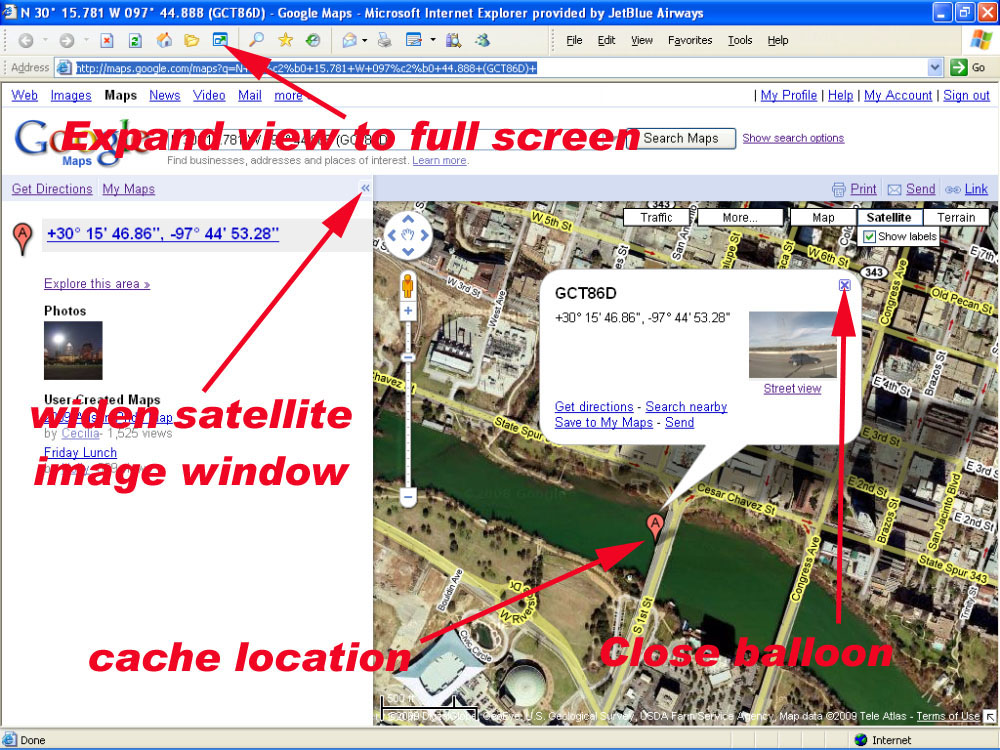The width and height of the screenshot is (1000, 750).
Task: Refresh the page with the green icon
Action: [135, 41]
